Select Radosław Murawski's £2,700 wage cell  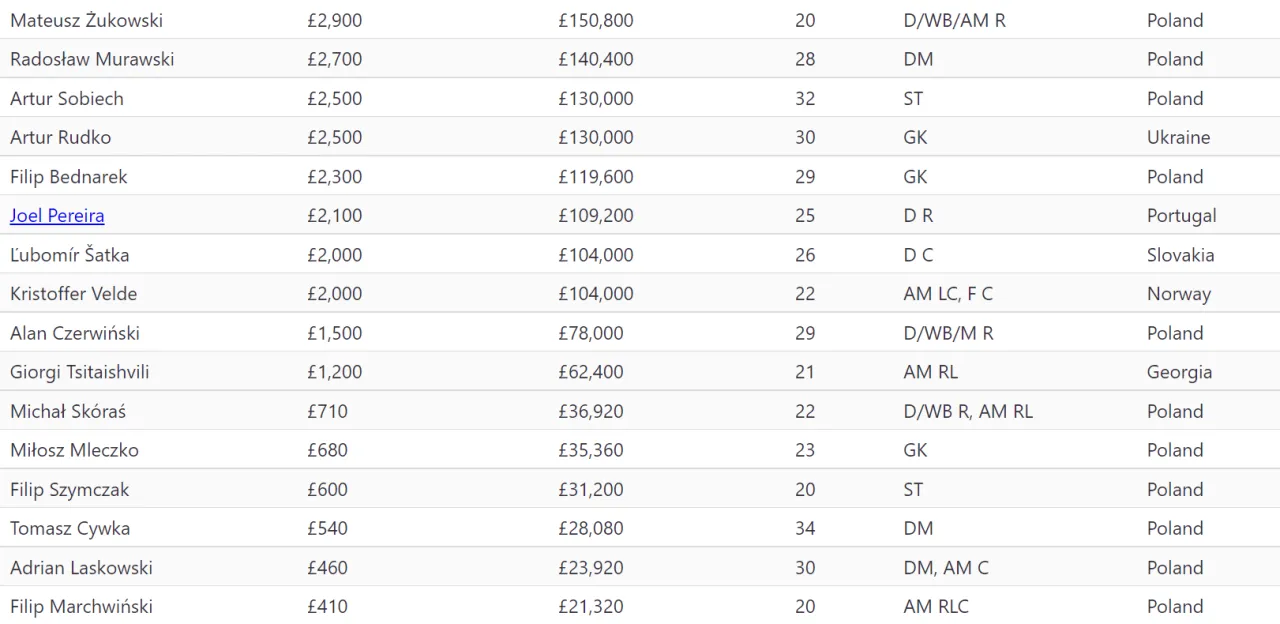coord(334,59)
